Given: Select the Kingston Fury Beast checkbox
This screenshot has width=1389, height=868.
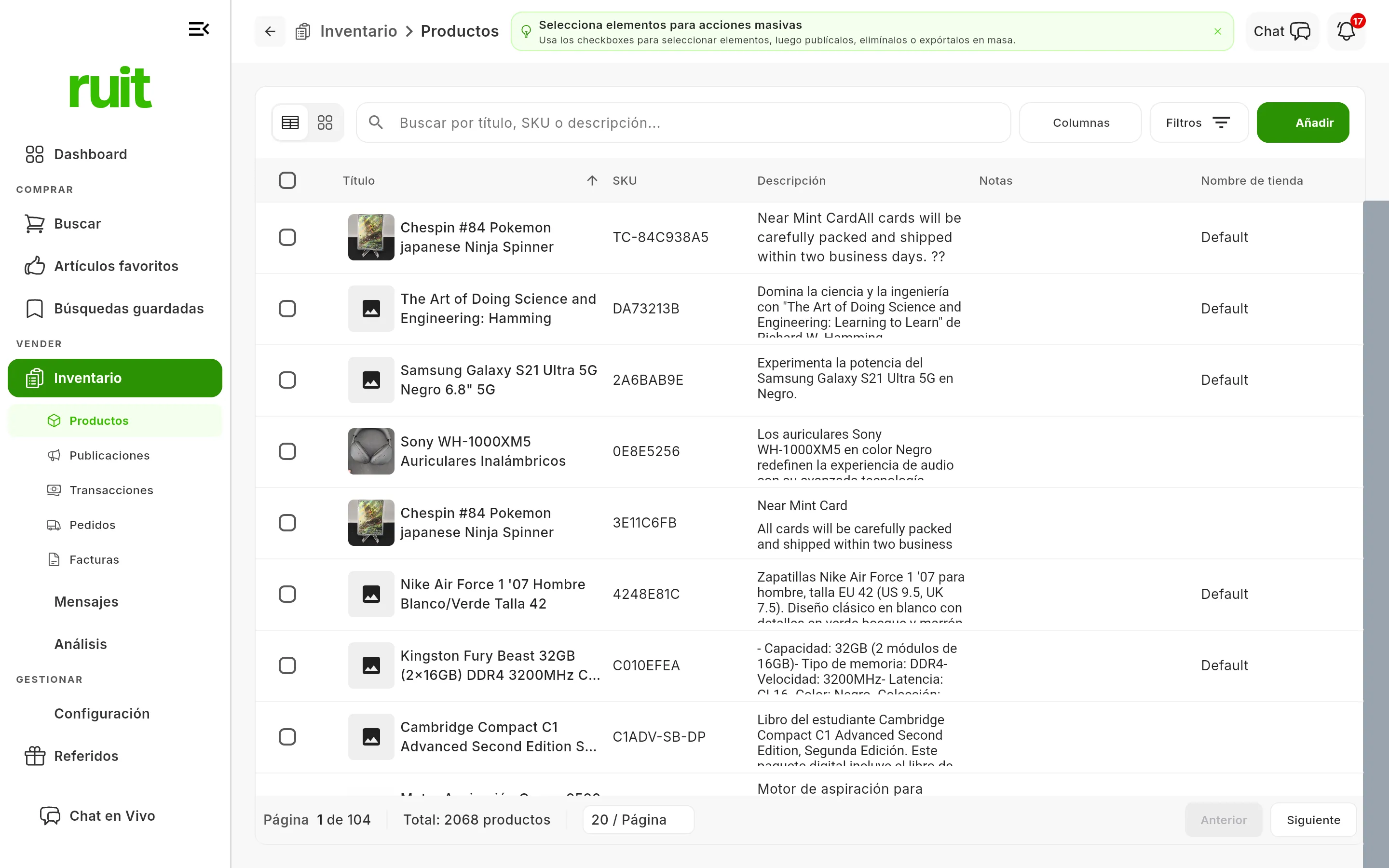Looking at the screenshot, I should point(287,665).
